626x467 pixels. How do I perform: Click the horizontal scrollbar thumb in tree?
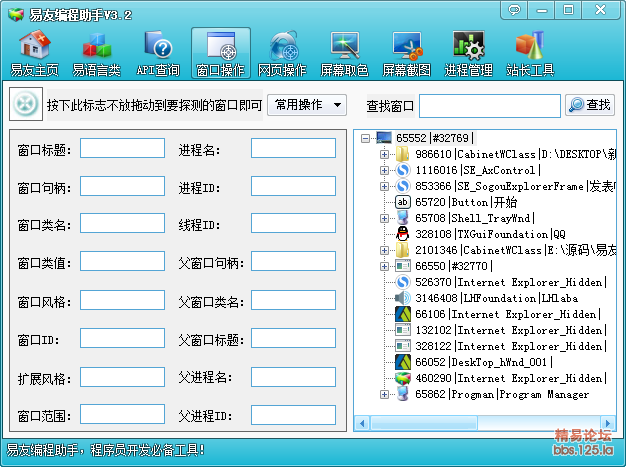click(424, 423)
